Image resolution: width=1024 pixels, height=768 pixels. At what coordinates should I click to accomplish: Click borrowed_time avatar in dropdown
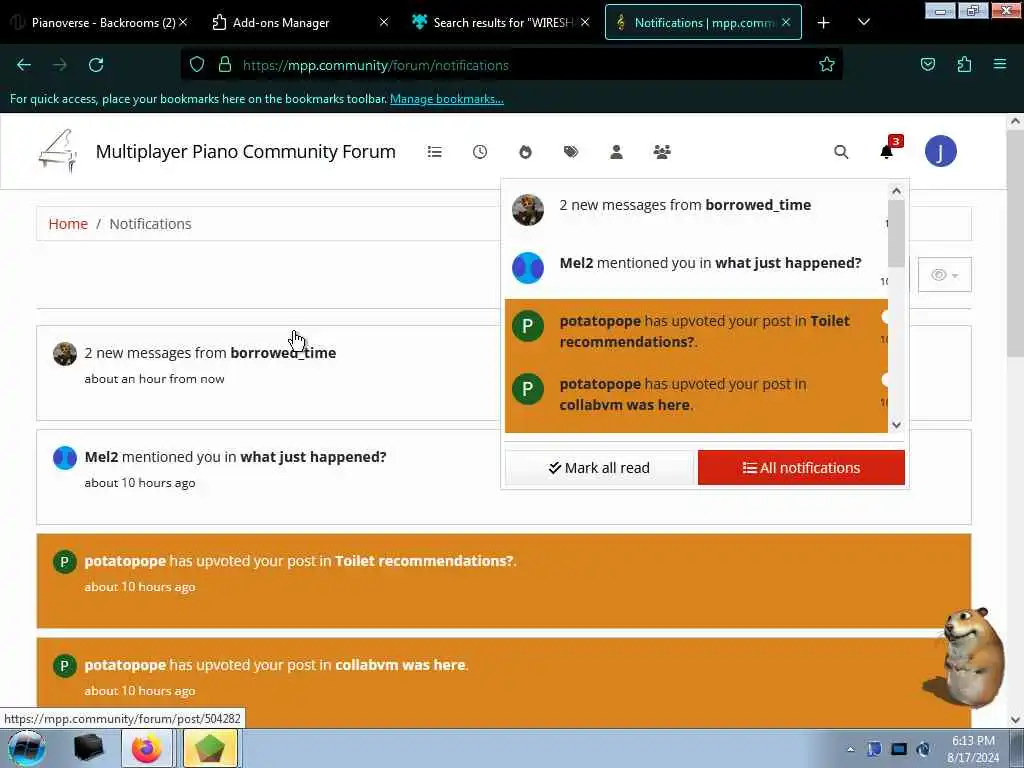(x=528, y=210)
